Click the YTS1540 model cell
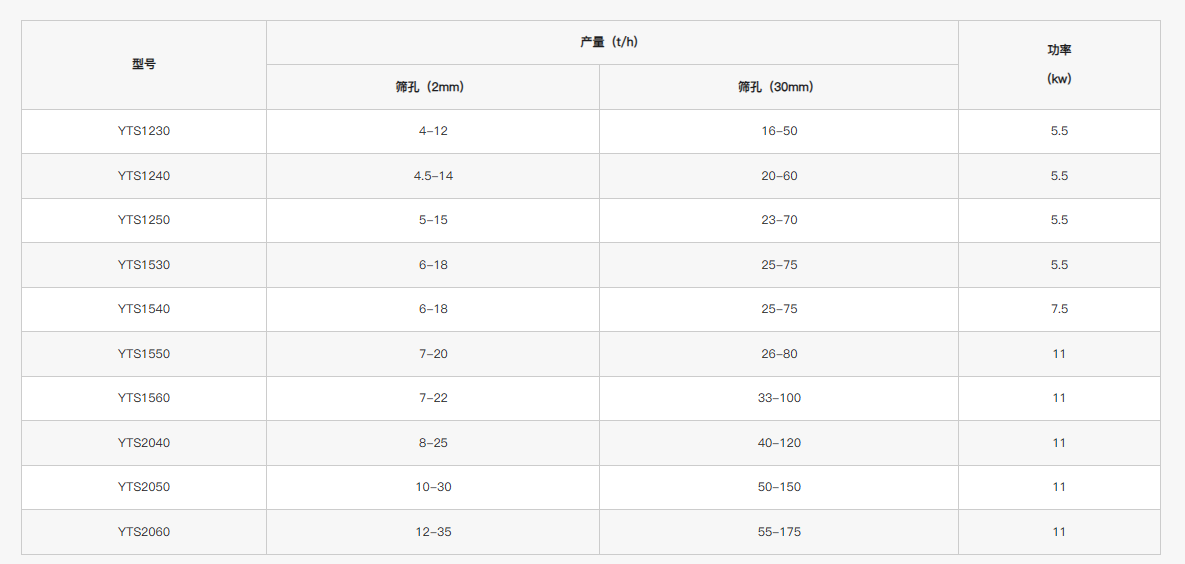 pos(144,309)
